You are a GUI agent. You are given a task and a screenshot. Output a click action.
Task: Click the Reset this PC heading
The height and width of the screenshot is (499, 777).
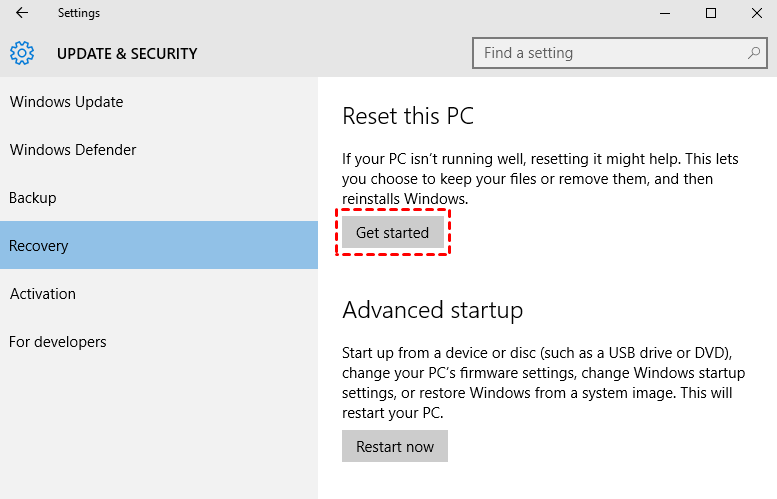point(408,116)
